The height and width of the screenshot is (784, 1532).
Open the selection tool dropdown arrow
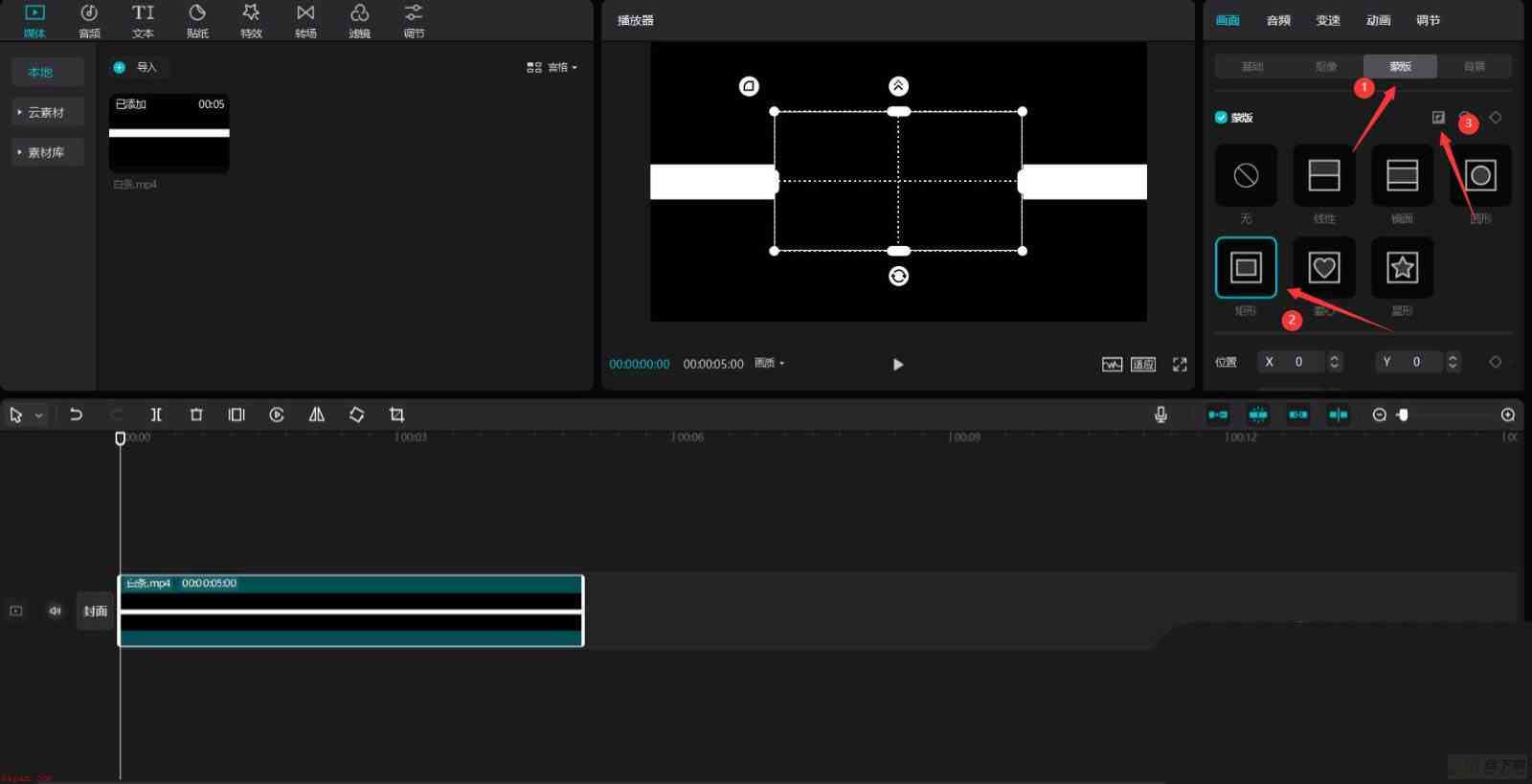tap(38, 415)
